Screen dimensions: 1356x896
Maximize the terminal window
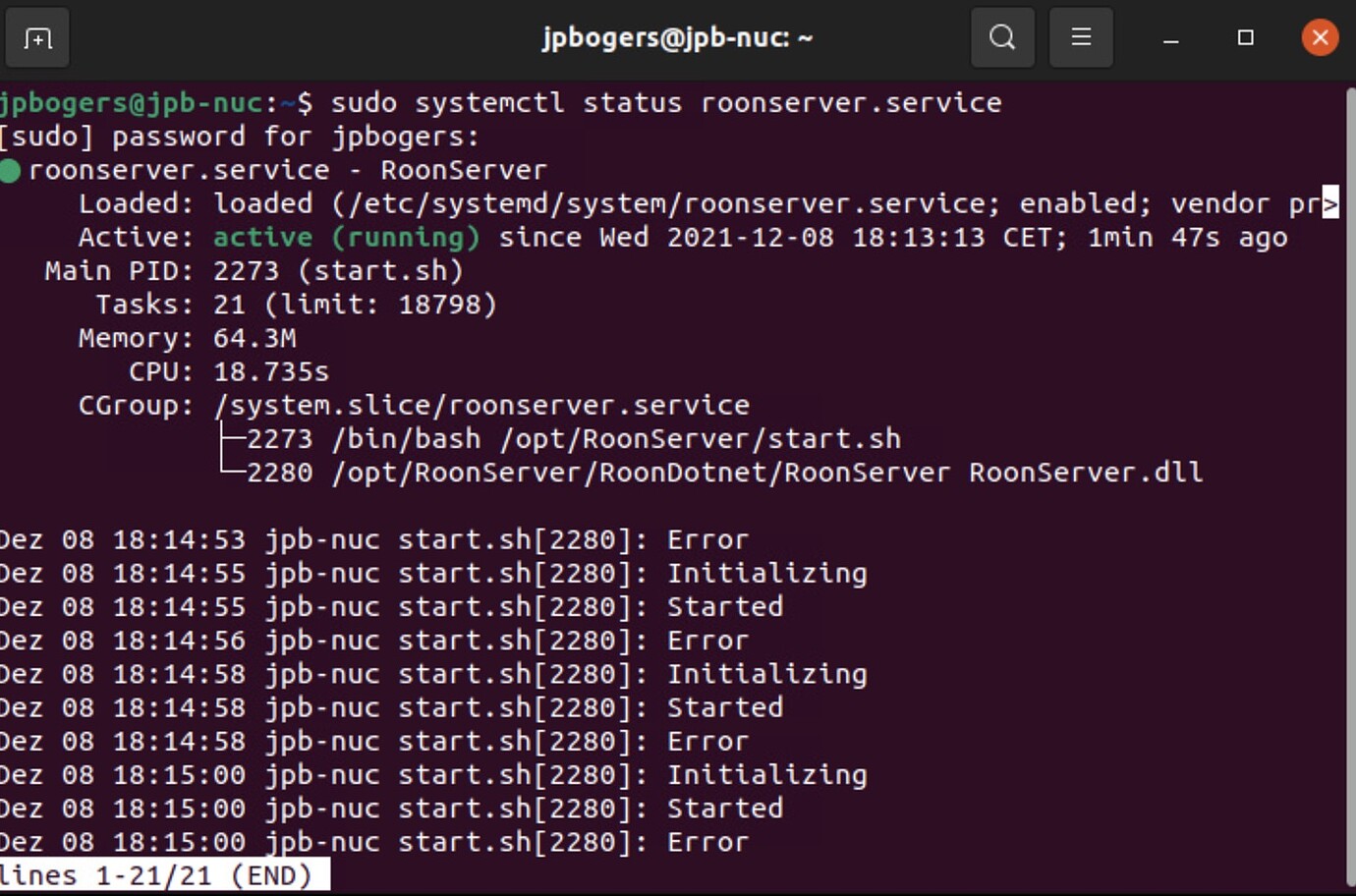[1245, 38]
